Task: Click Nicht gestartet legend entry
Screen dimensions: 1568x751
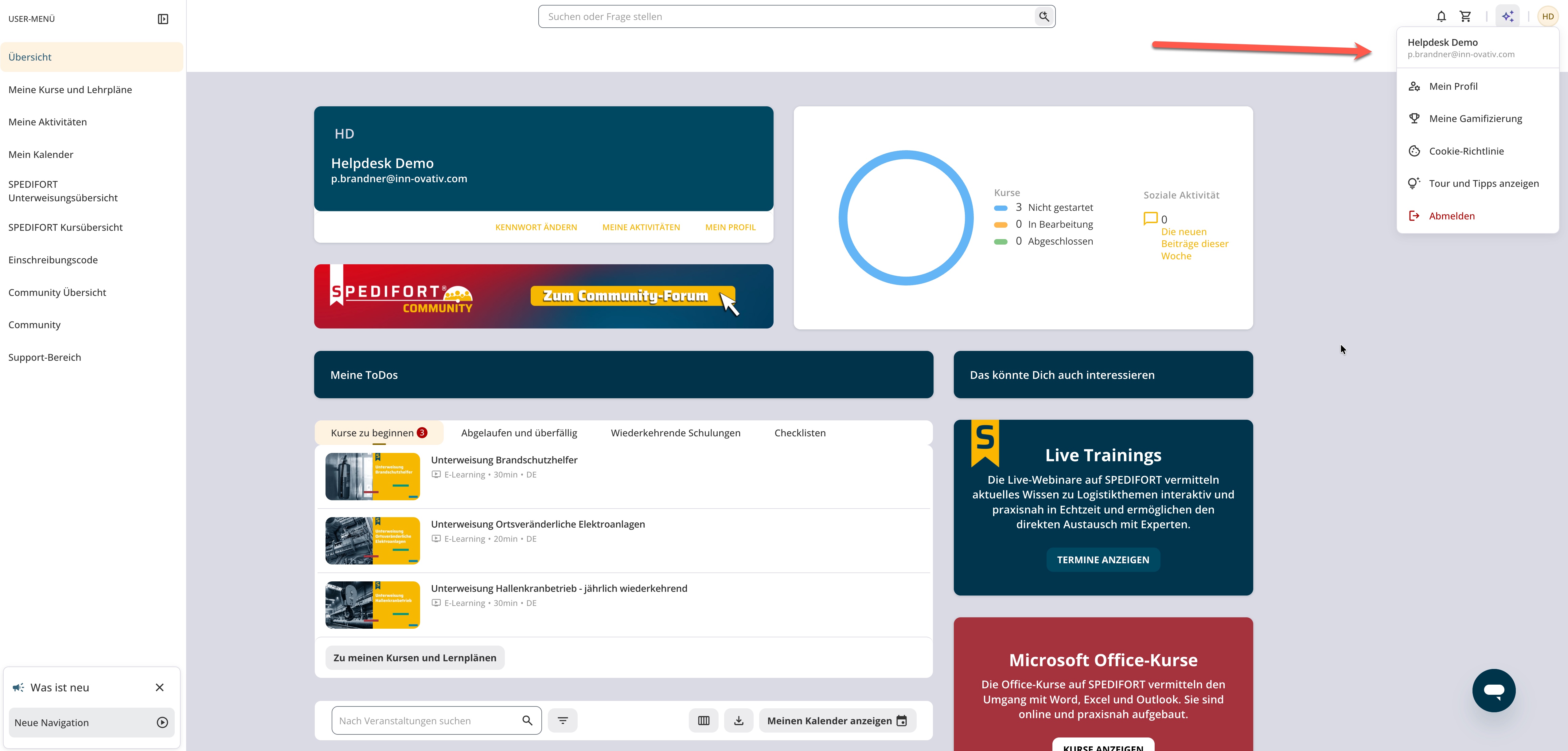Action: 1044,207
